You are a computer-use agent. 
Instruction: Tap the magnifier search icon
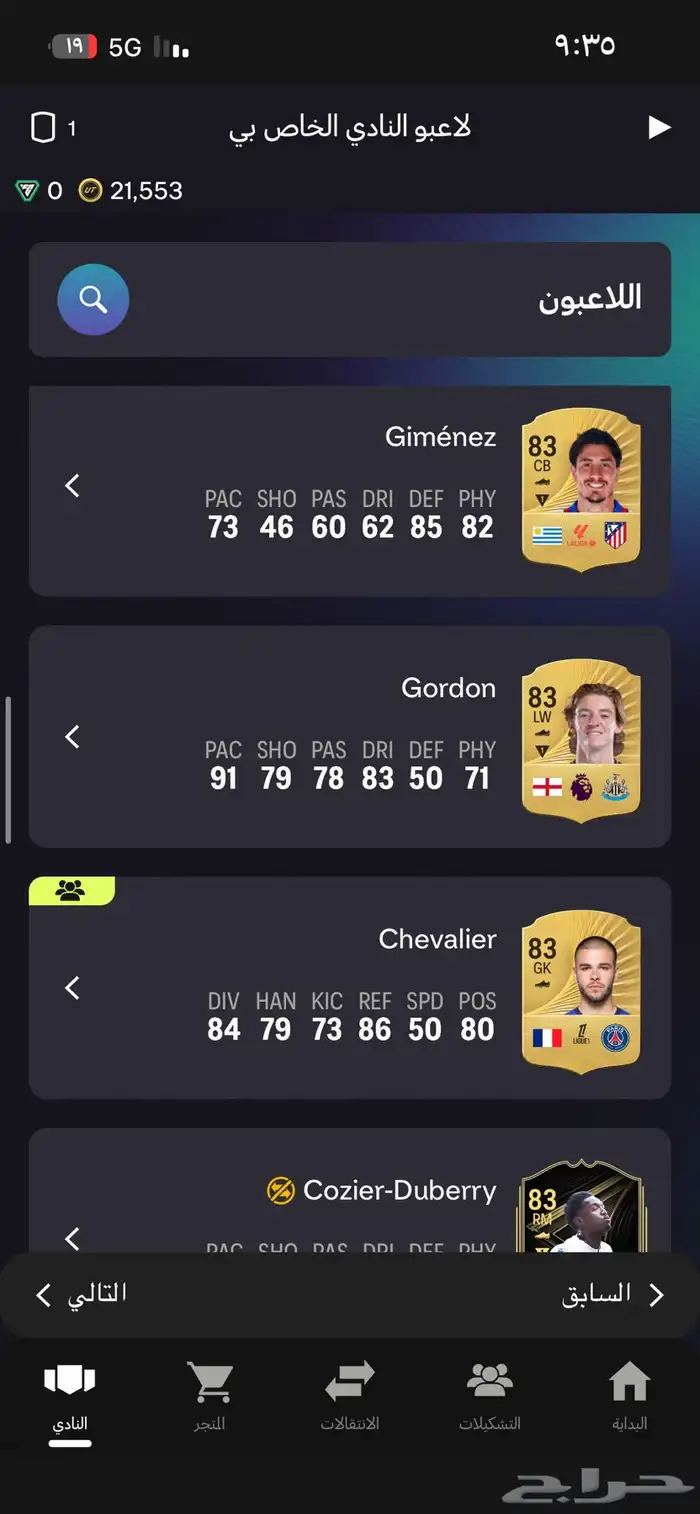pyautogui.click(x=93, y=299)
